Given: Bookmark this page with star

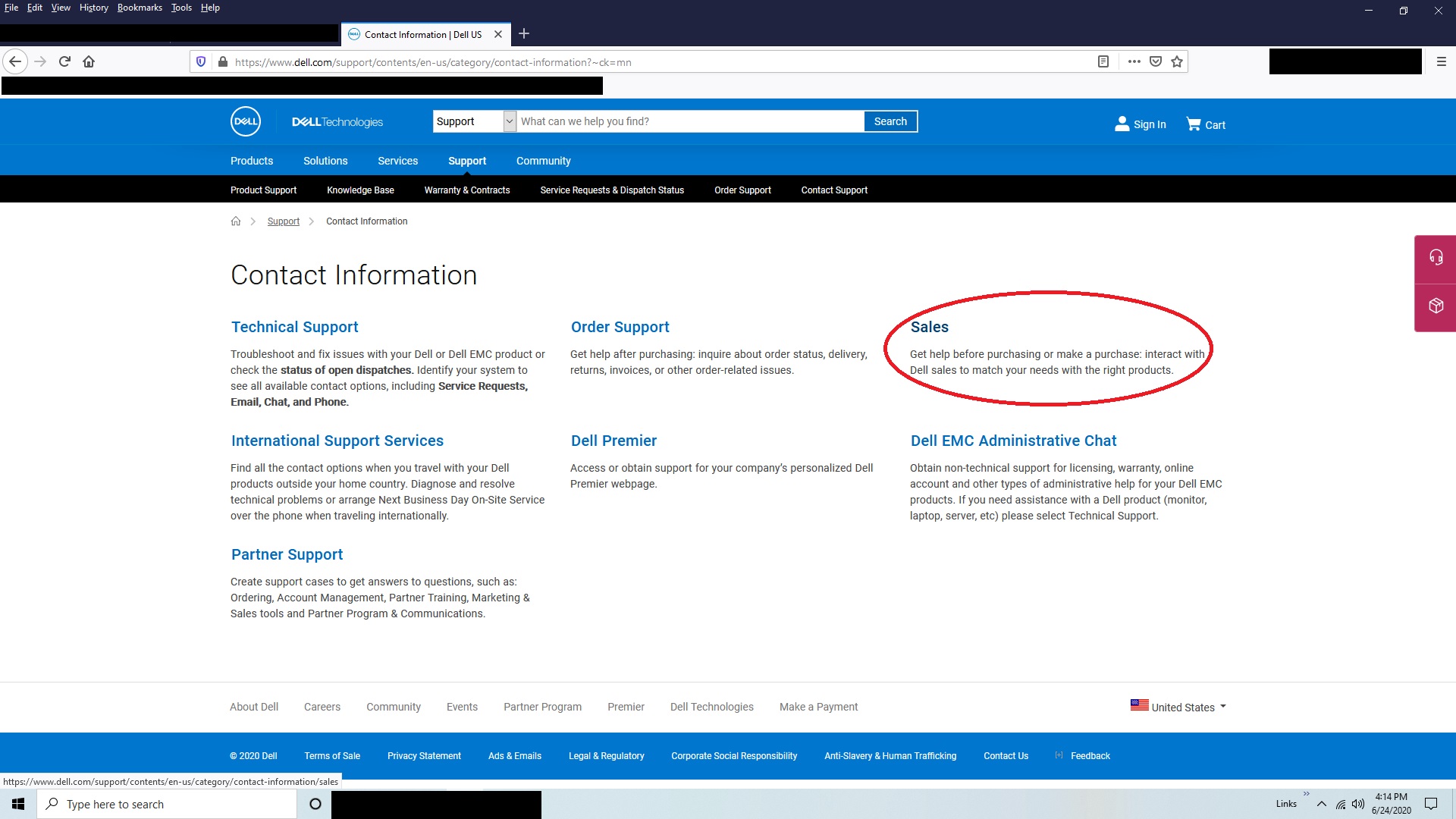Looking at the screenshot, I should pyautogui.click(x=1177, y=61).
